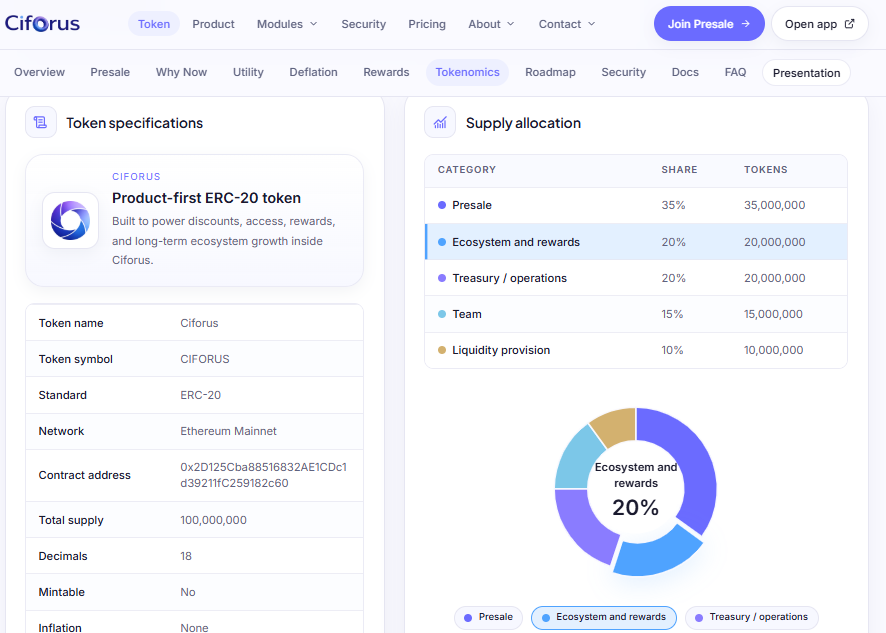This screenshot has width=886, height=633.
Task: Click the Presentation button
Action: coord(806,73)
